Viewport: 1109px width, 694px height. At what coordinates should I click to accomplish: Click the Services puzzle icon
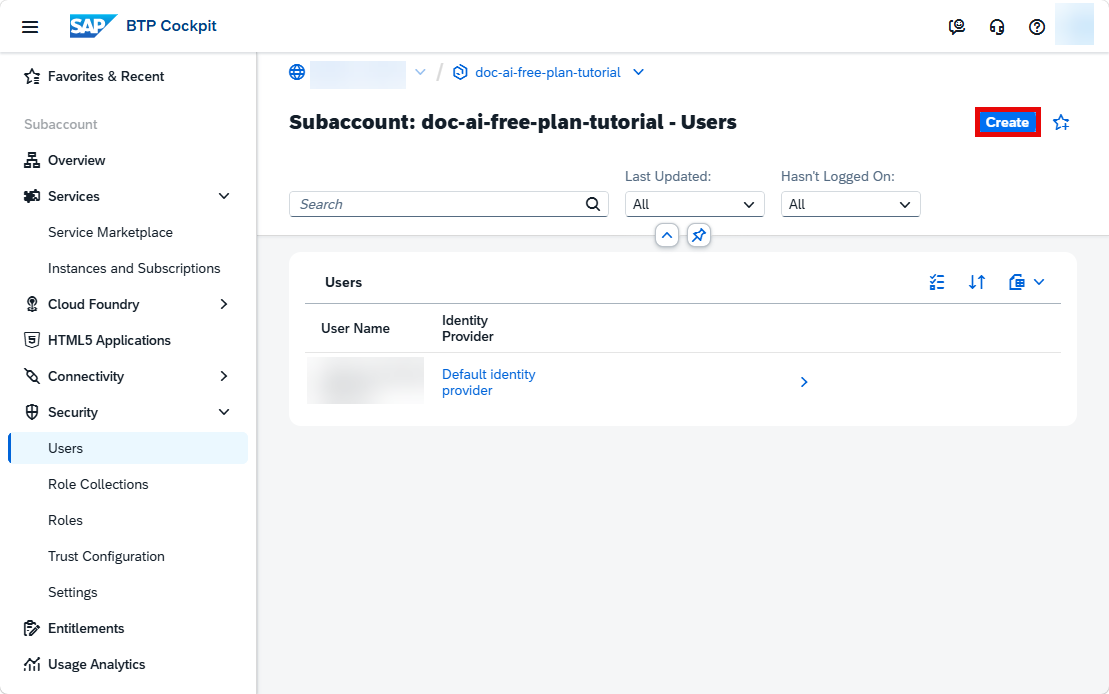[x=32, y=197]
